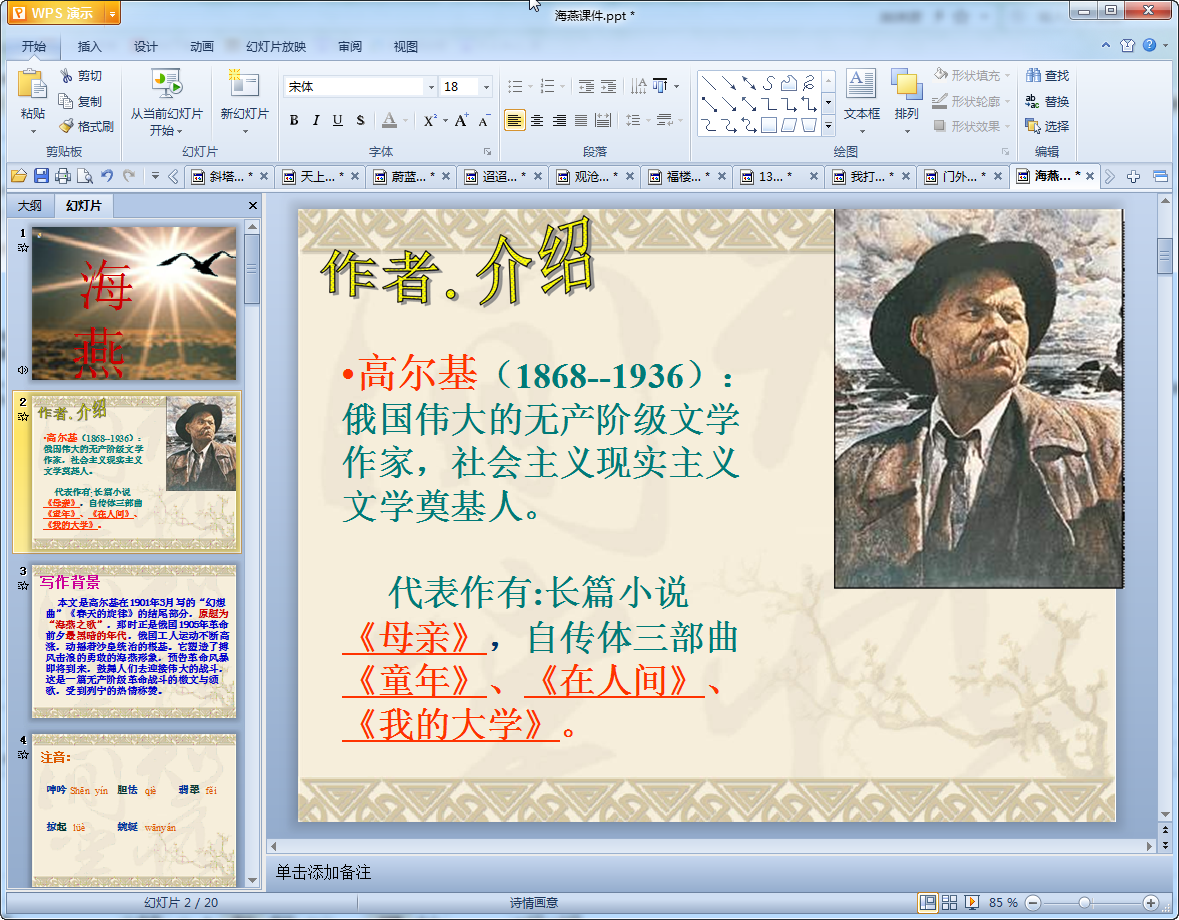This screenshot has height=920, width=1179.
Task: Insert a Text Box icon
Action: pos(861,83)
